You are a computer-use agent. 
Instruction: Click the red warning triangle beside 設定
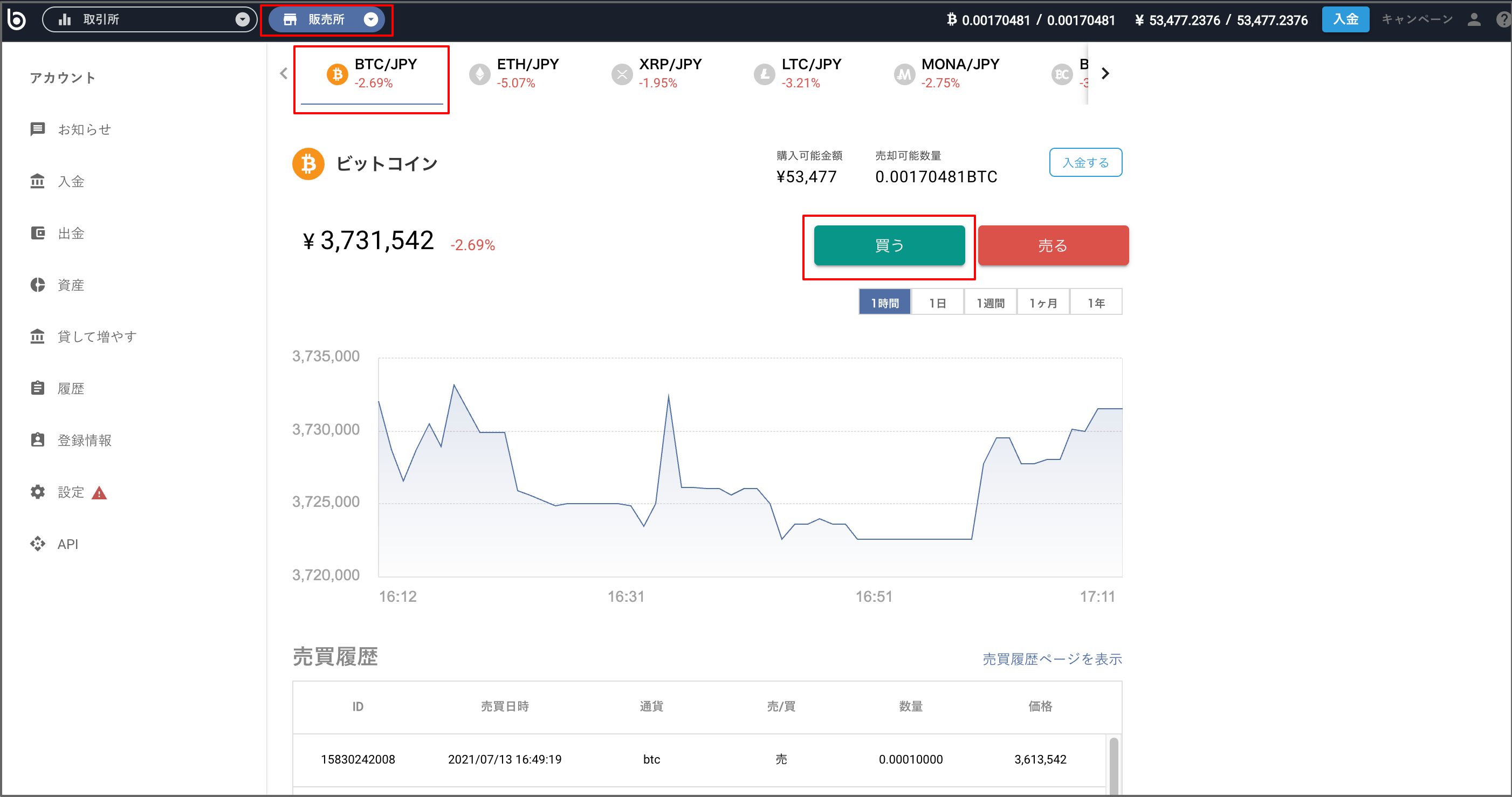(99, 493)
